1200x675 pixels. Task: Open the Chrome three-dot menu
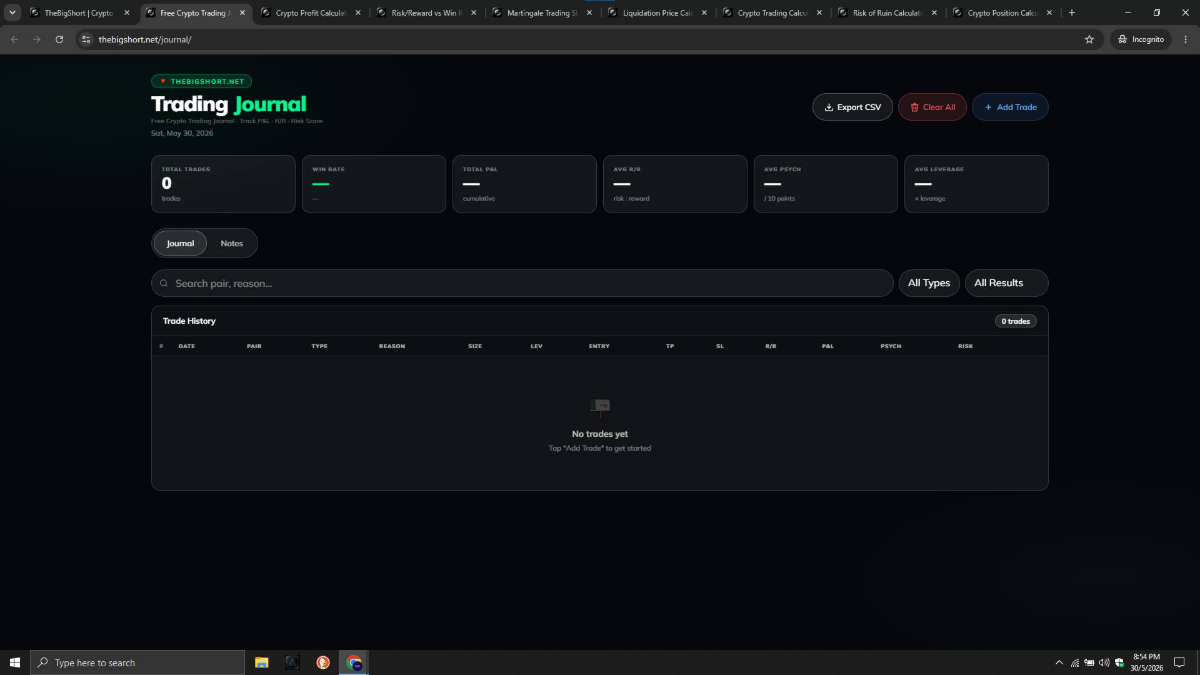tap(1186, 39)
